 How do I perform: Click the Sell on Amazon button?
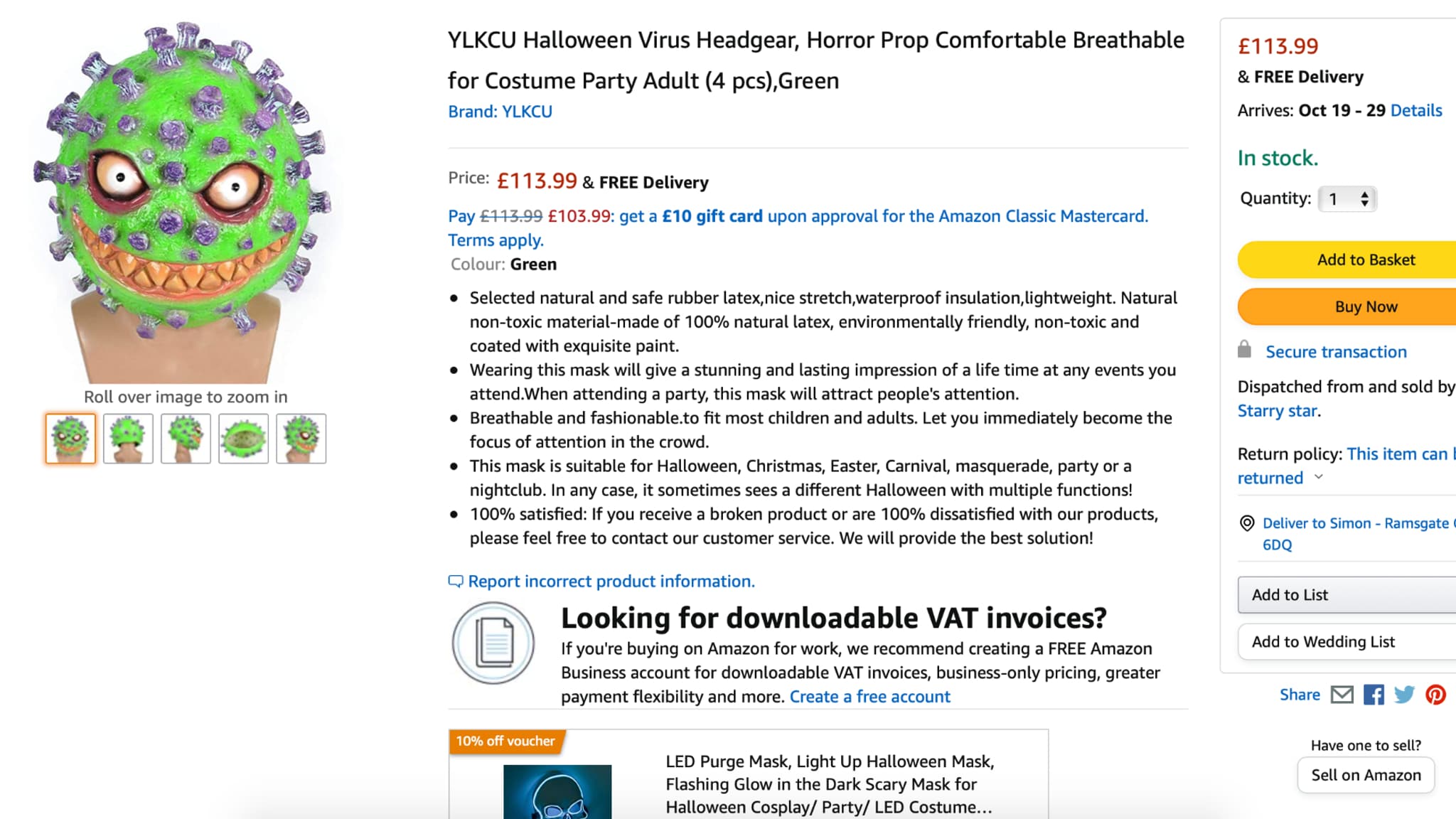(1366, 775)
